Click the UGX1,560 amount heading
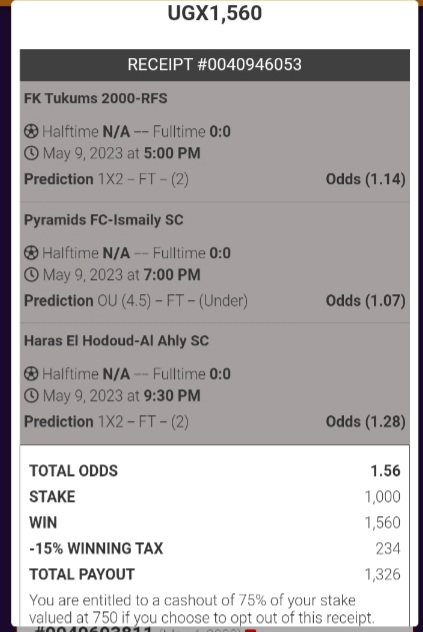The height and width of the screenshot is (632, 423). pyautogui.click(x=215, y=13)
